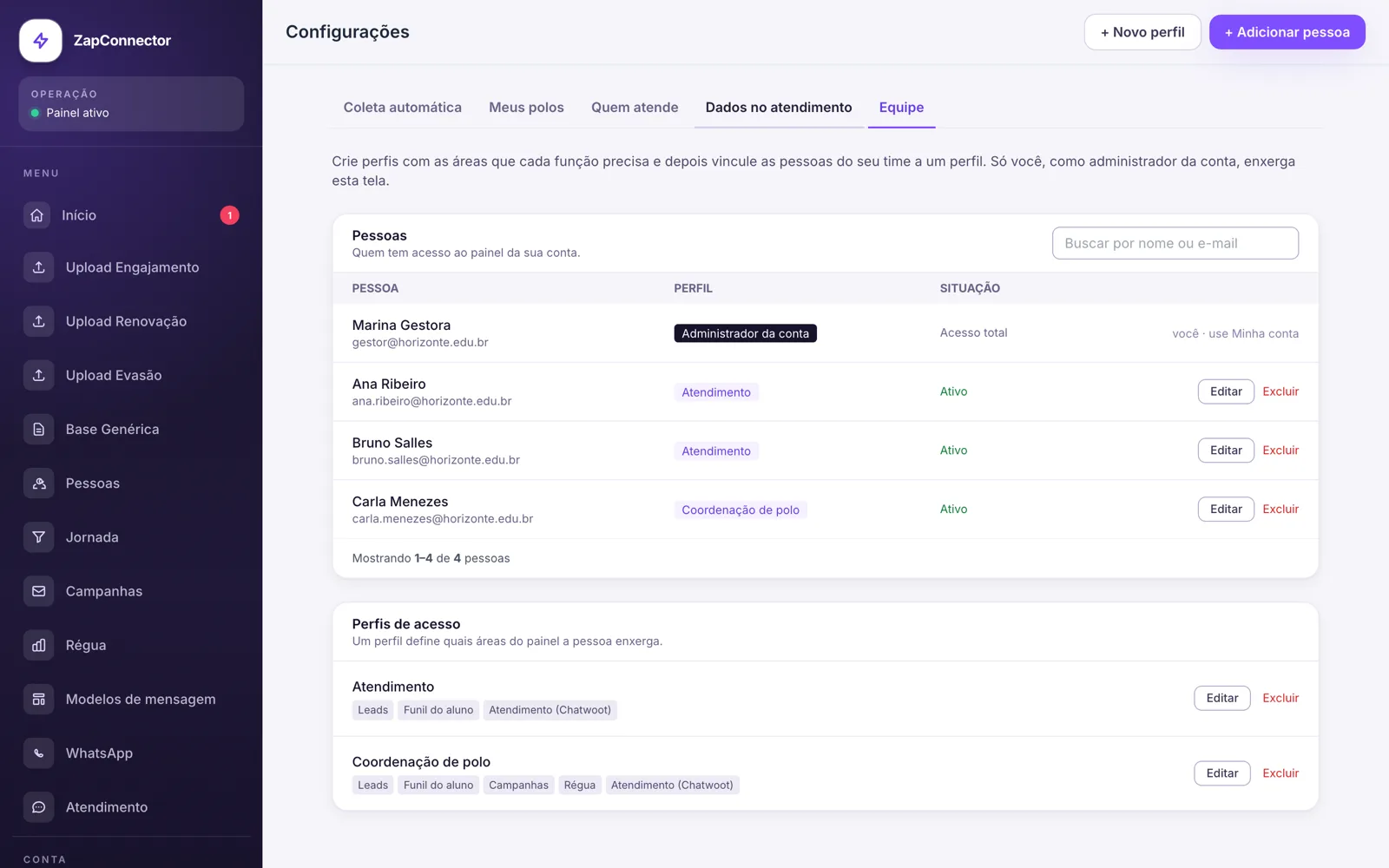
Task: Click the ZapConnector lightning logo icon
Action: [x=41, y=41]
